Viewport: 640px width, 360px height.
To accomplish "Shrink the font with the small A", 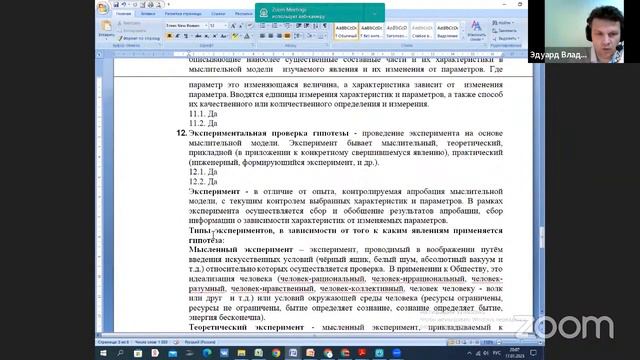I will (x=240, y=26).
